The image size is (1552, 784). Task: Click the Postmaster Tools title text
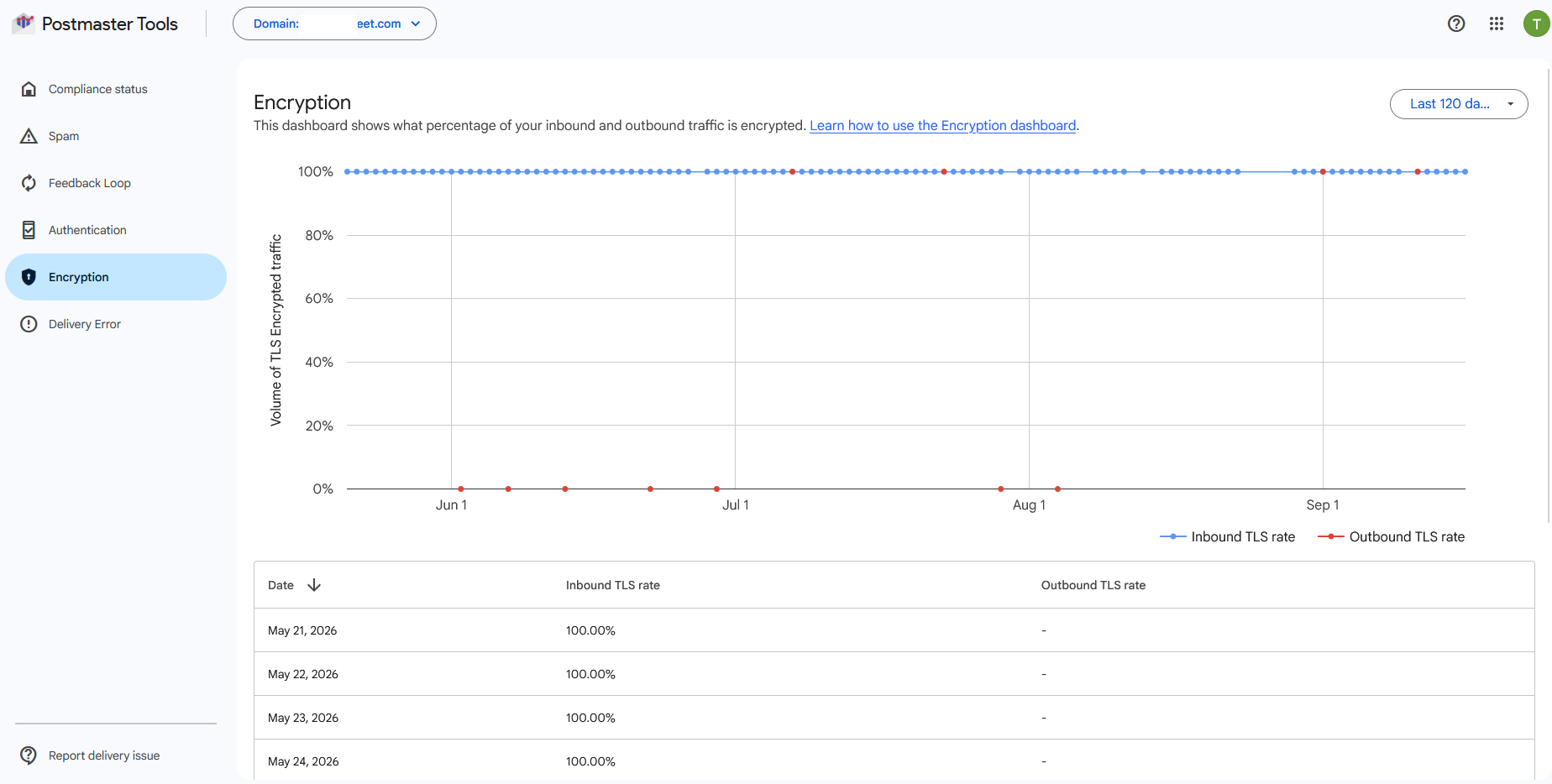110,24
